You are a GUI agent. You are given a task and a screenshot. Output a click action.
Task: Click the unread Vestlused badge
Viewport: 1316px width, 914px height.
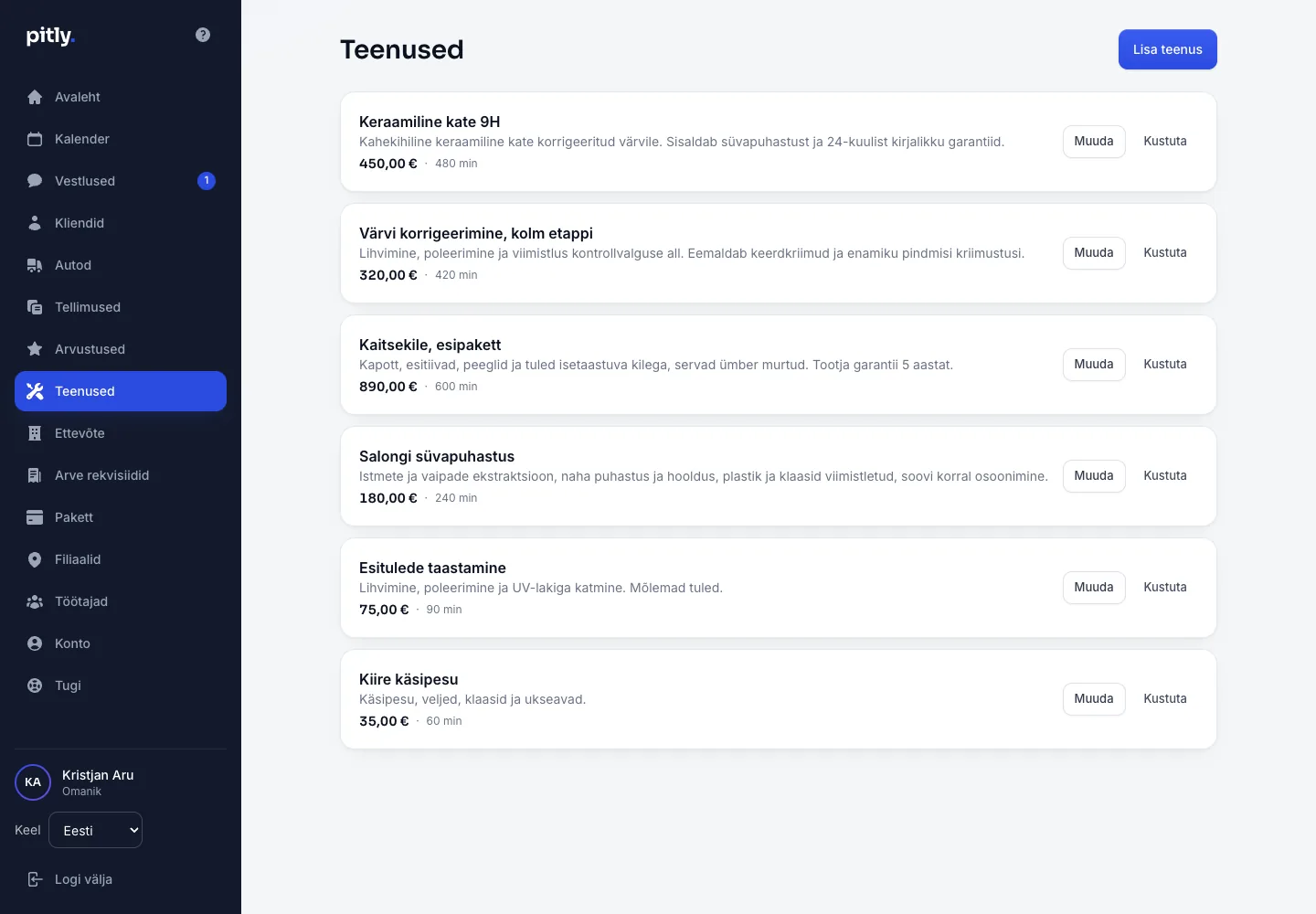[207, 181]
